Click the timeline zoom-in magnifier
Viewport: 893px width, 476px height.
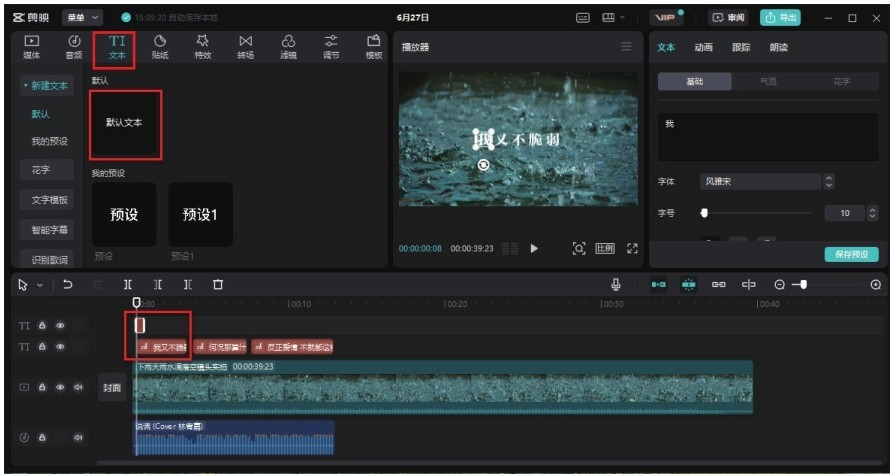click(x=876, y=284)
